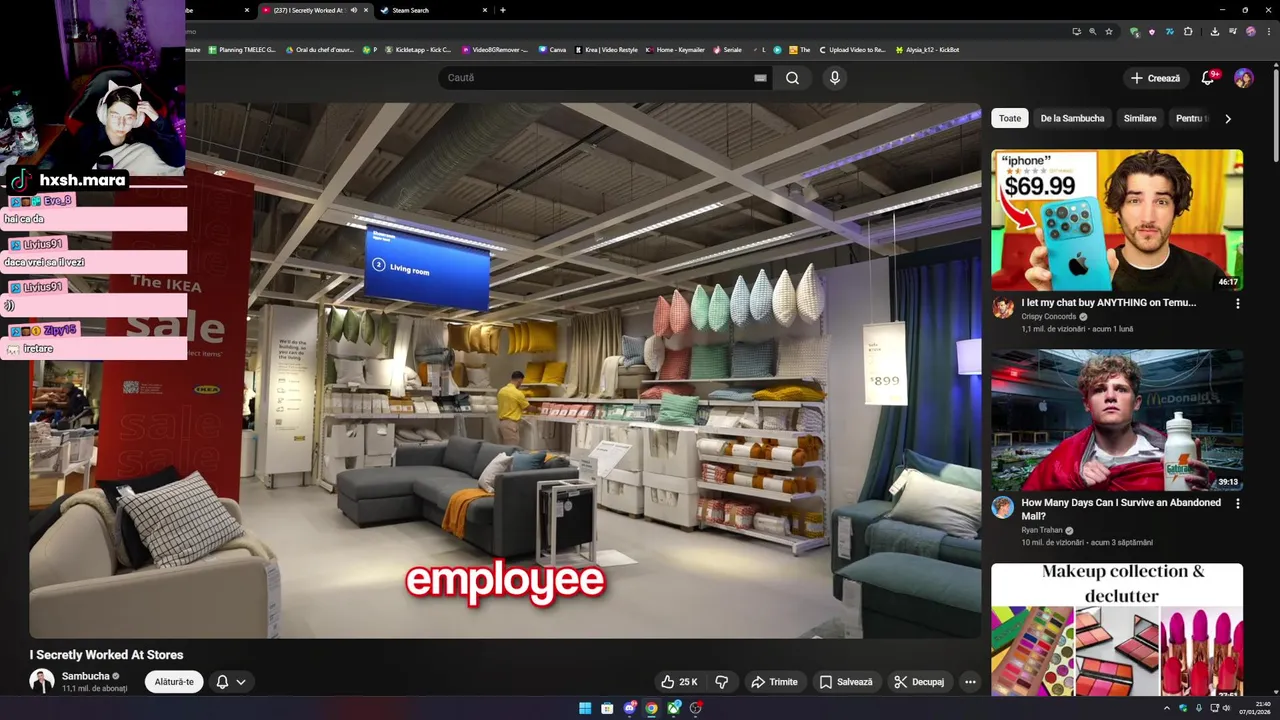Mute the playing YouTube tab audio icon
The width and height of the screenshot is (1280, 720).
tap(353, 10)
